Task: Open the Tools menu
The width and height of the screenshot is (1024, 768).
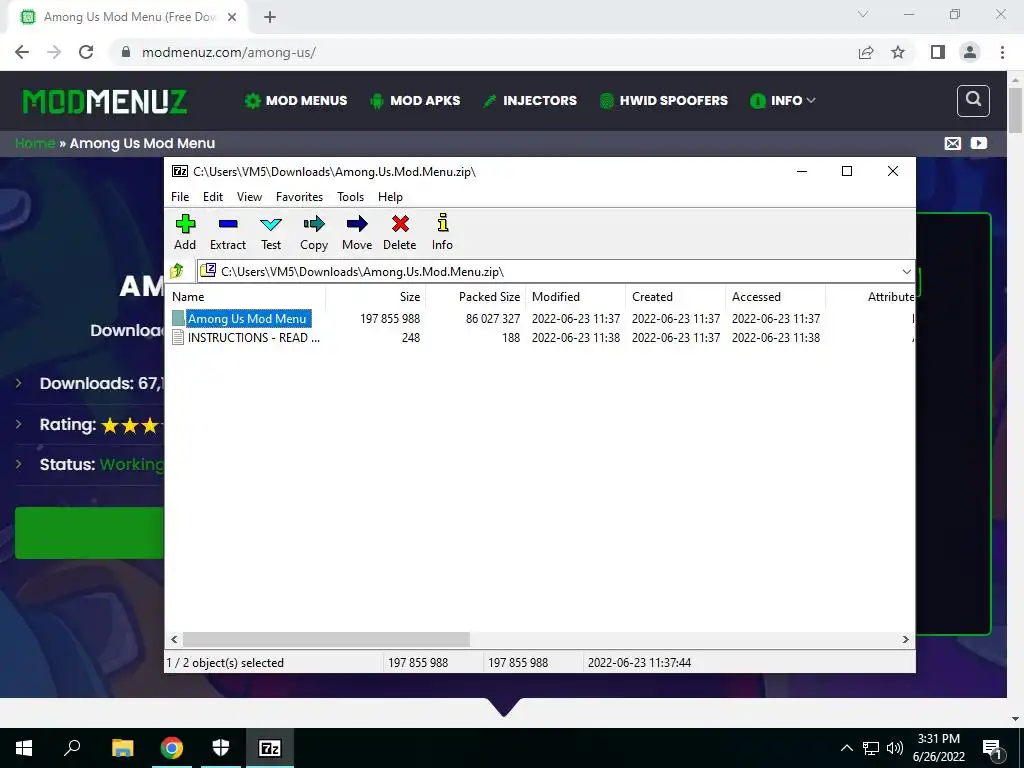Action: [351, 197]
